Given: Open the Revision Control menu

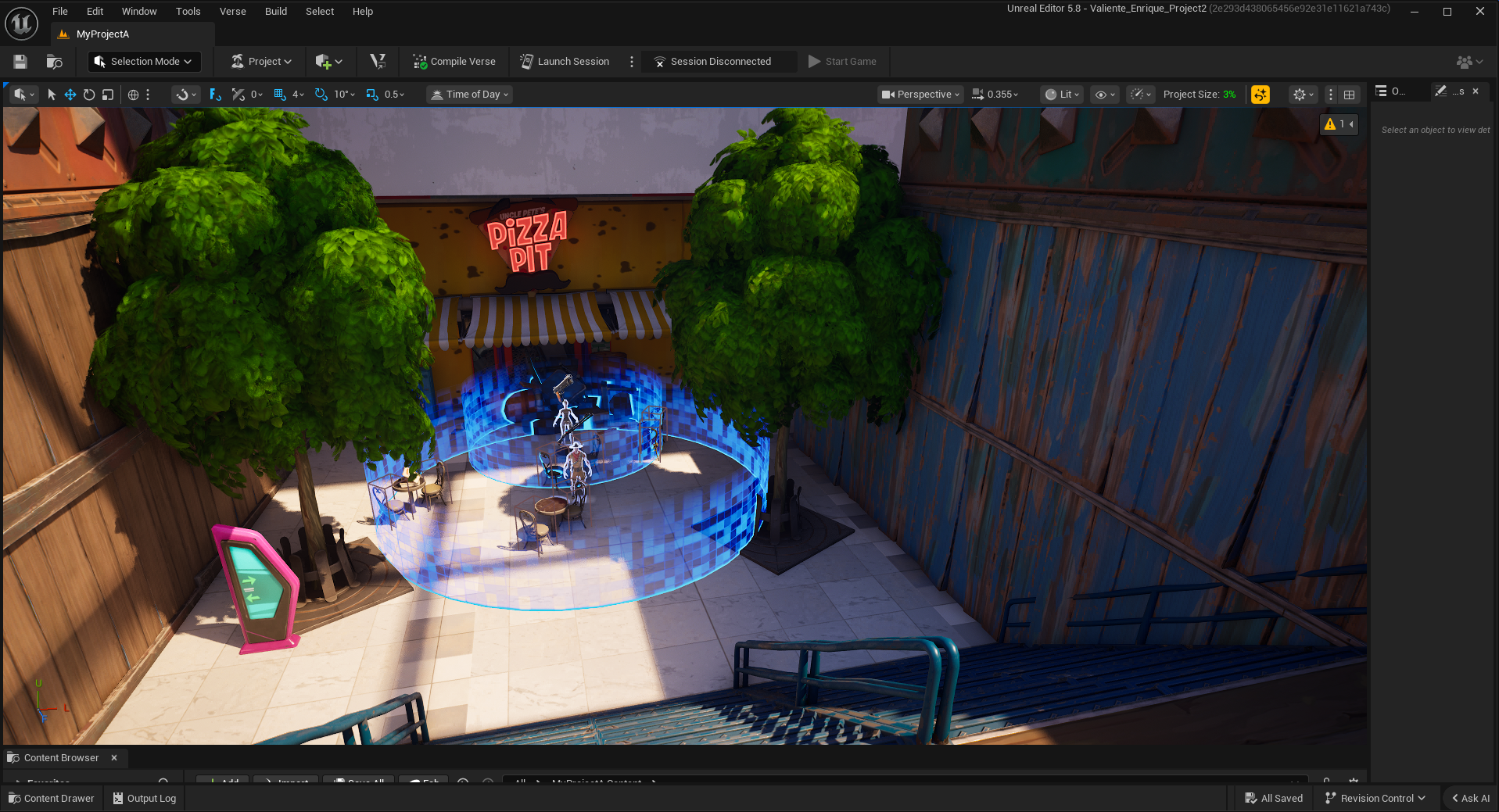Looking at the screenshot, I should pos(1375,799).
